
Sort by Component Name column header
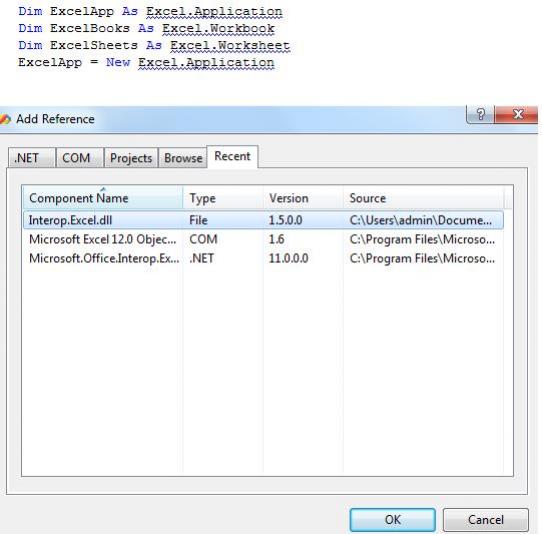coord(102,198)
